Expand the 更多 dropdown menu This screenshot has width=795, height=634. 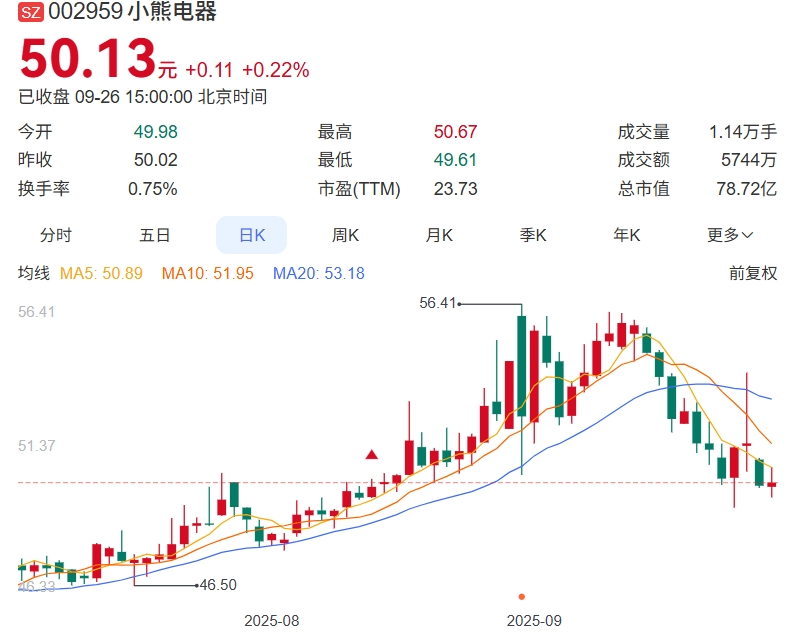pyautogui.click(x=730, y=235)
